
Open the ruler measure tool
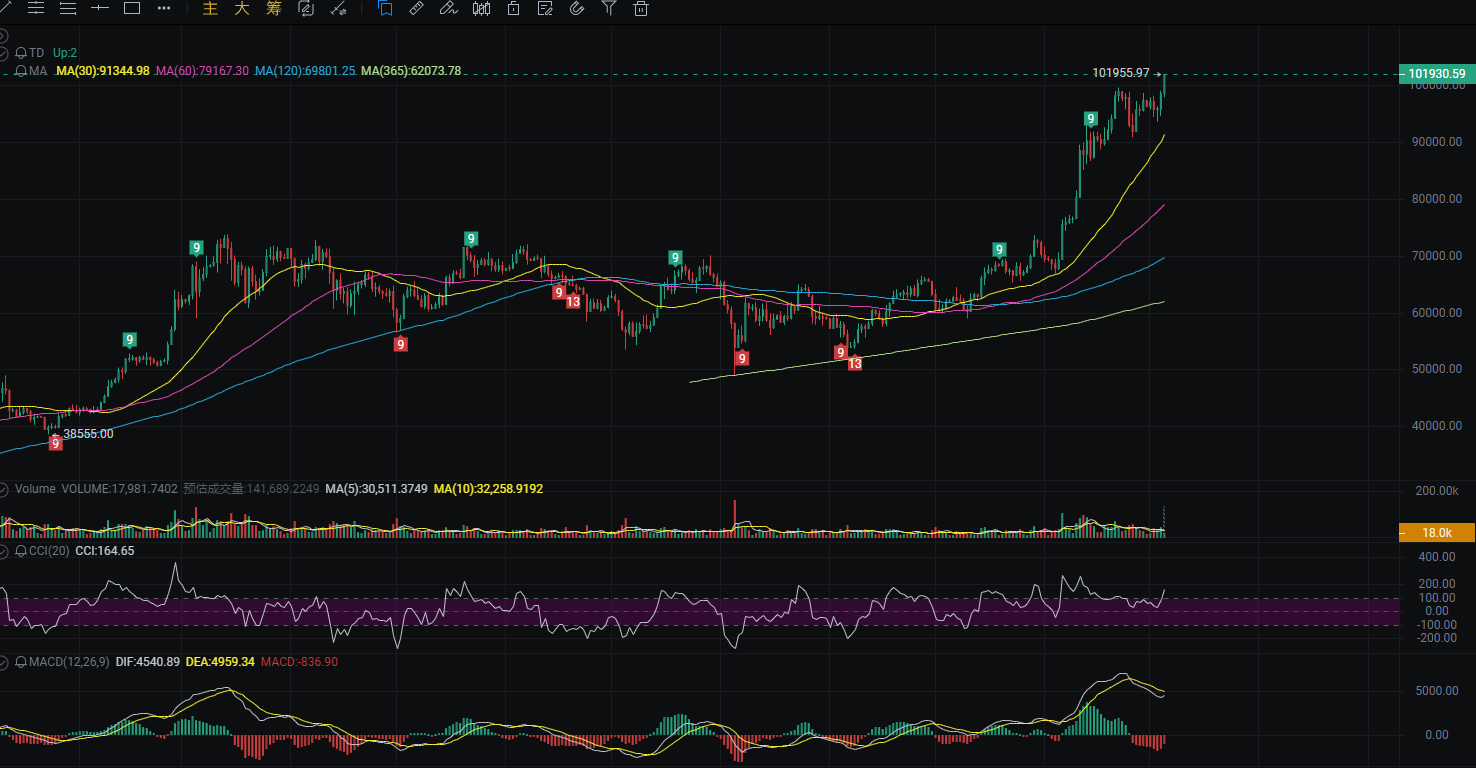click(416, 8)
